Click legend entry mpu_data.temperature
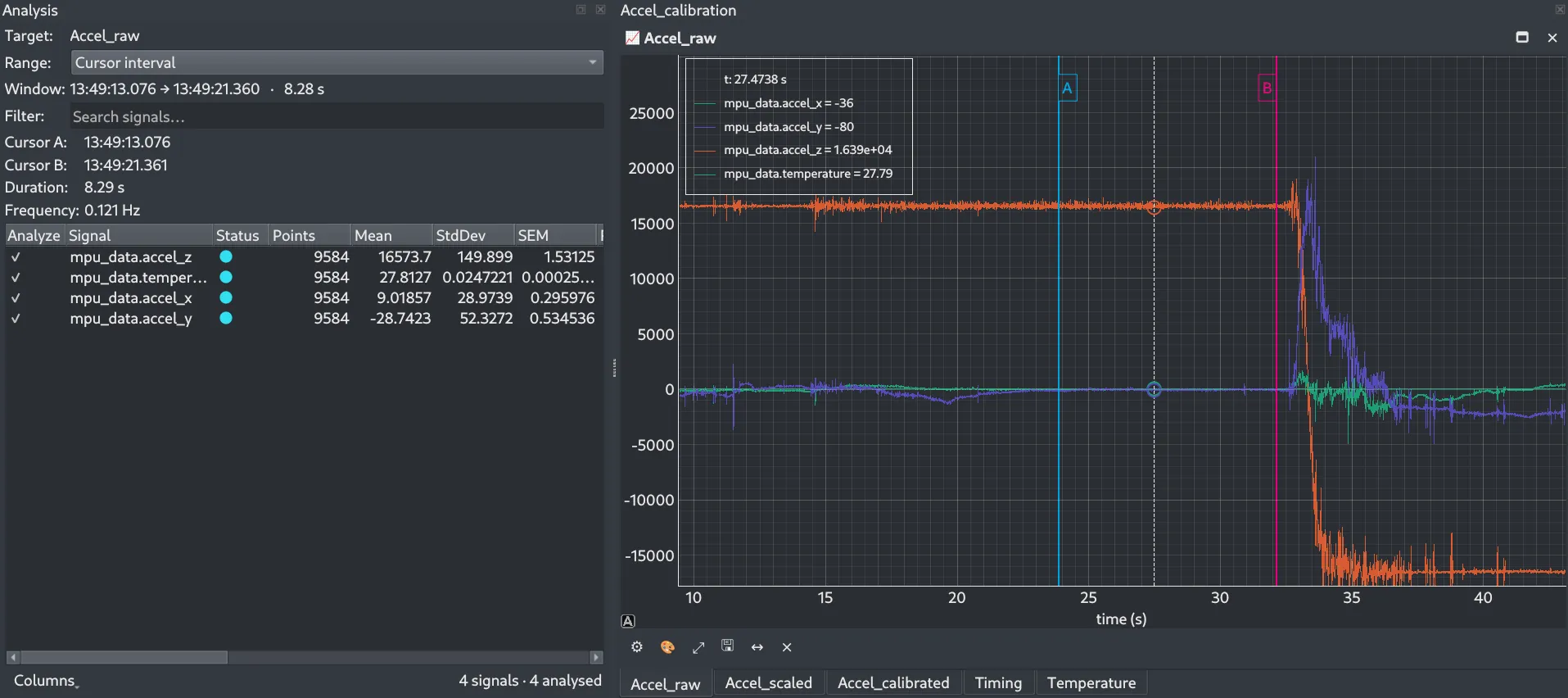1568x698 pixels. (x=807, y=174)
